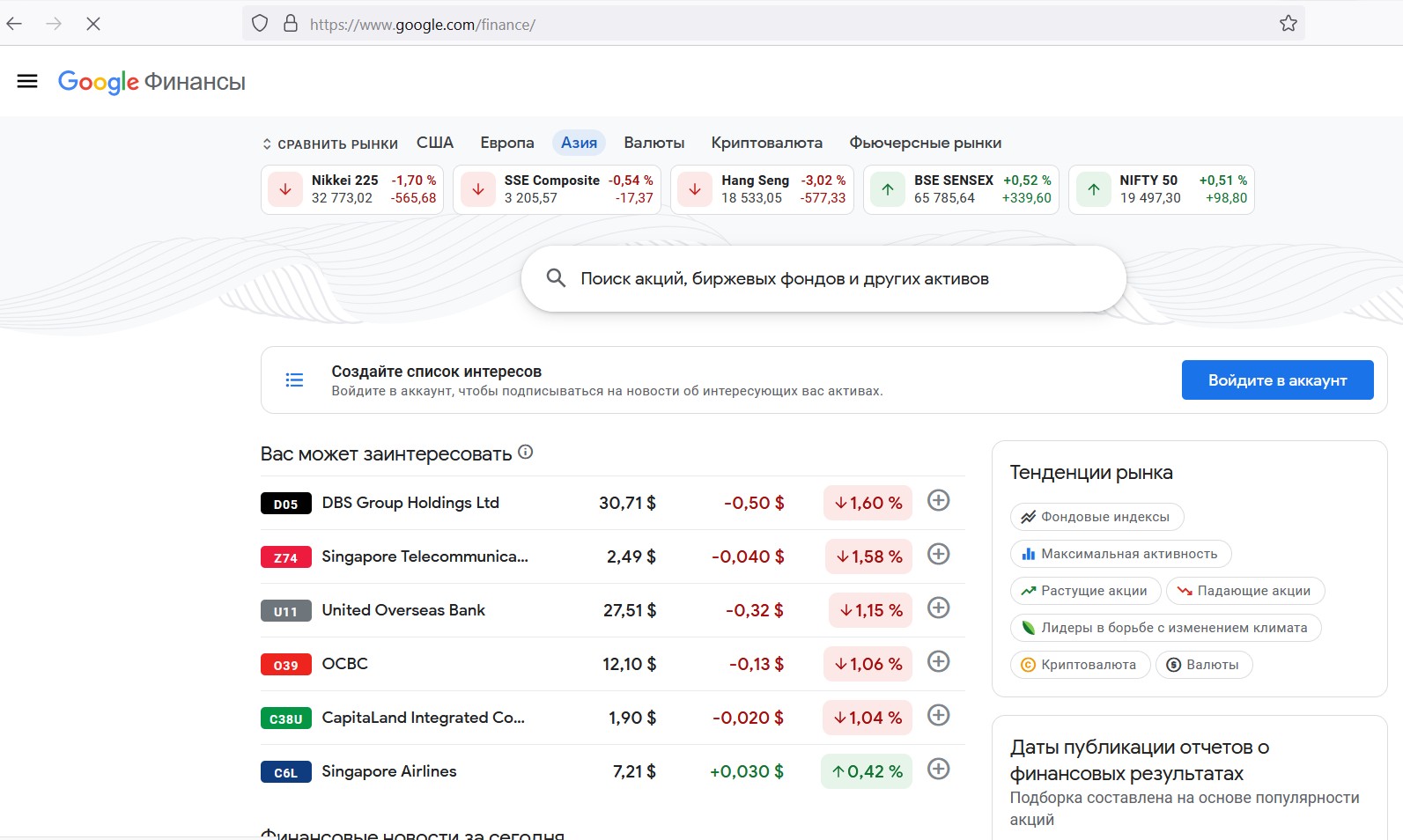Open the NIFTY 50 index card

click(x=1162, y=189)
